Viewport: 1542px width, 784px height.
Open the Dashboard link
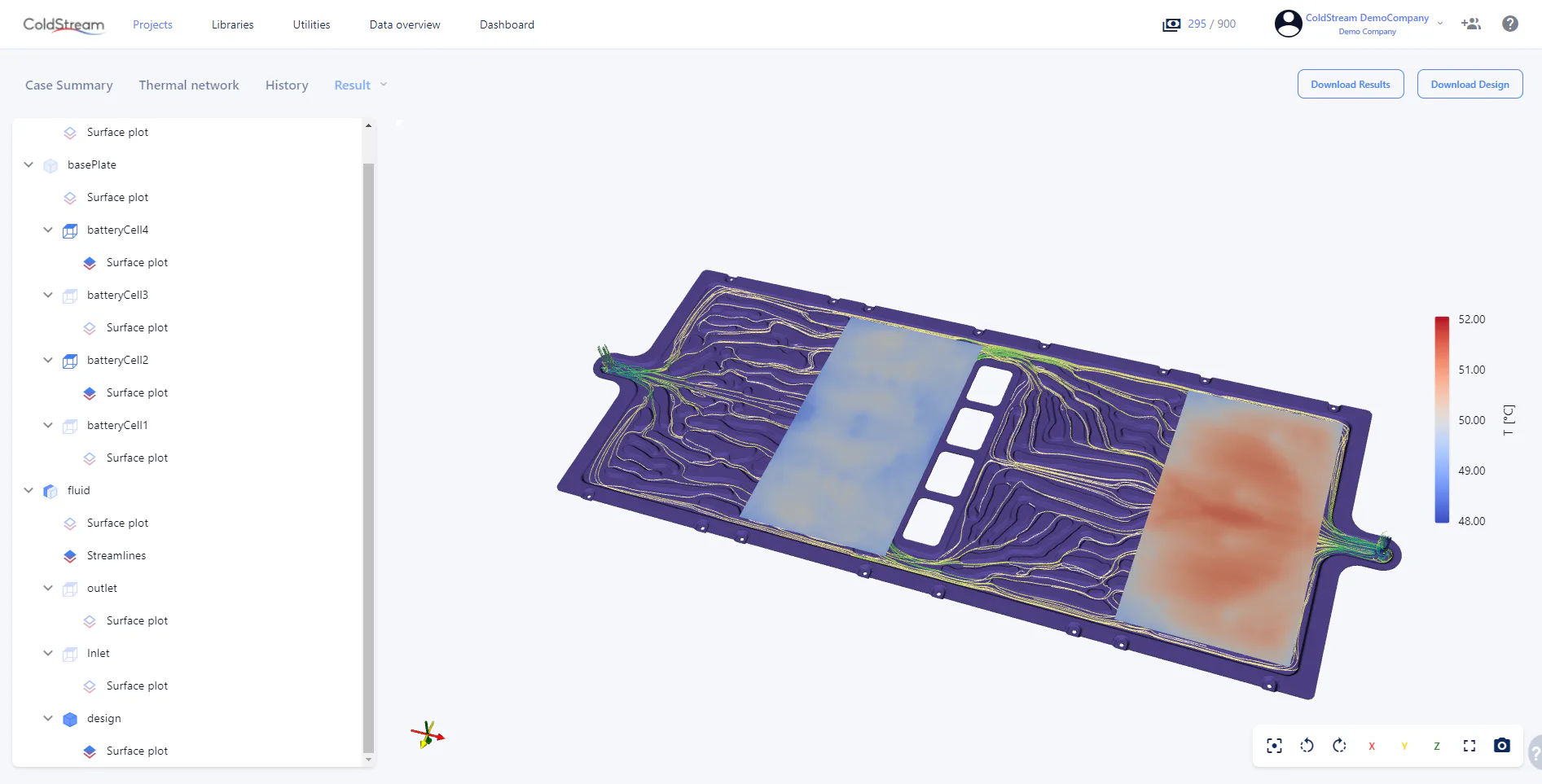pos(507,24)
